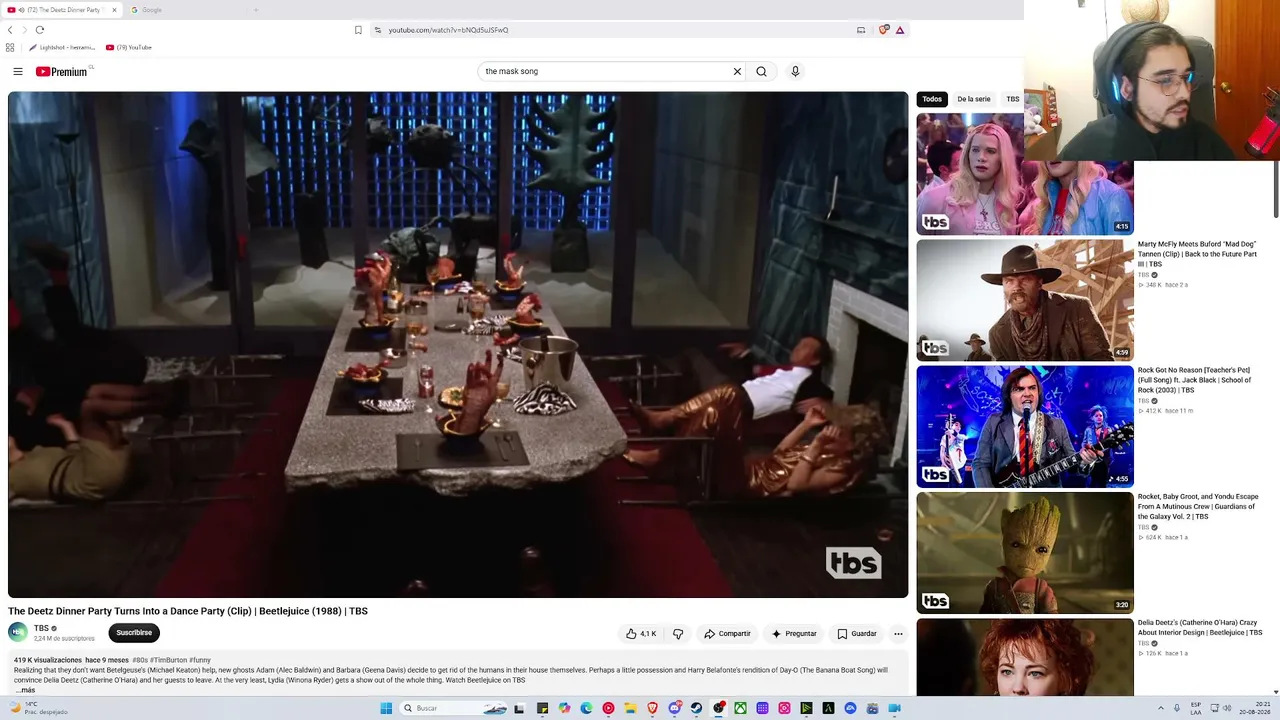Open the blonde women thumbnail with 4:15 duration

point(1025,174)
